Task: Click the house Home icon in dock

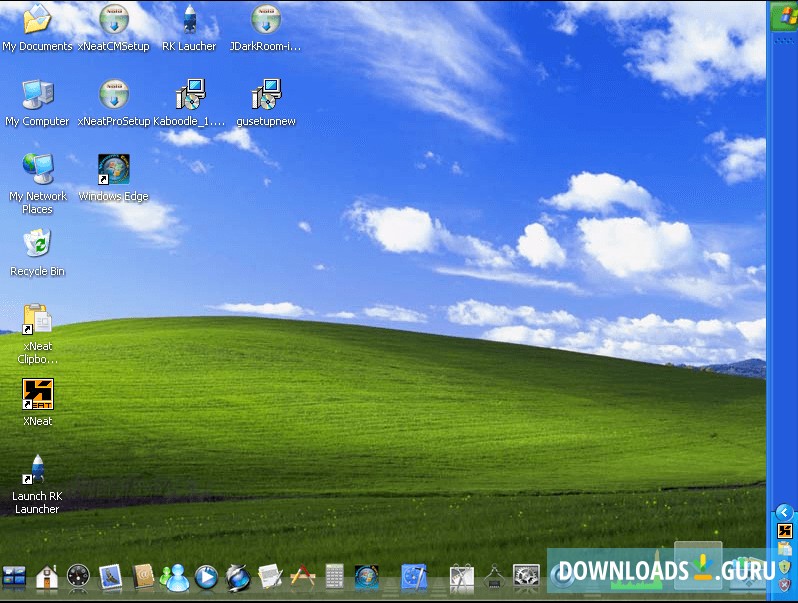Action: [x=46, y=576]
